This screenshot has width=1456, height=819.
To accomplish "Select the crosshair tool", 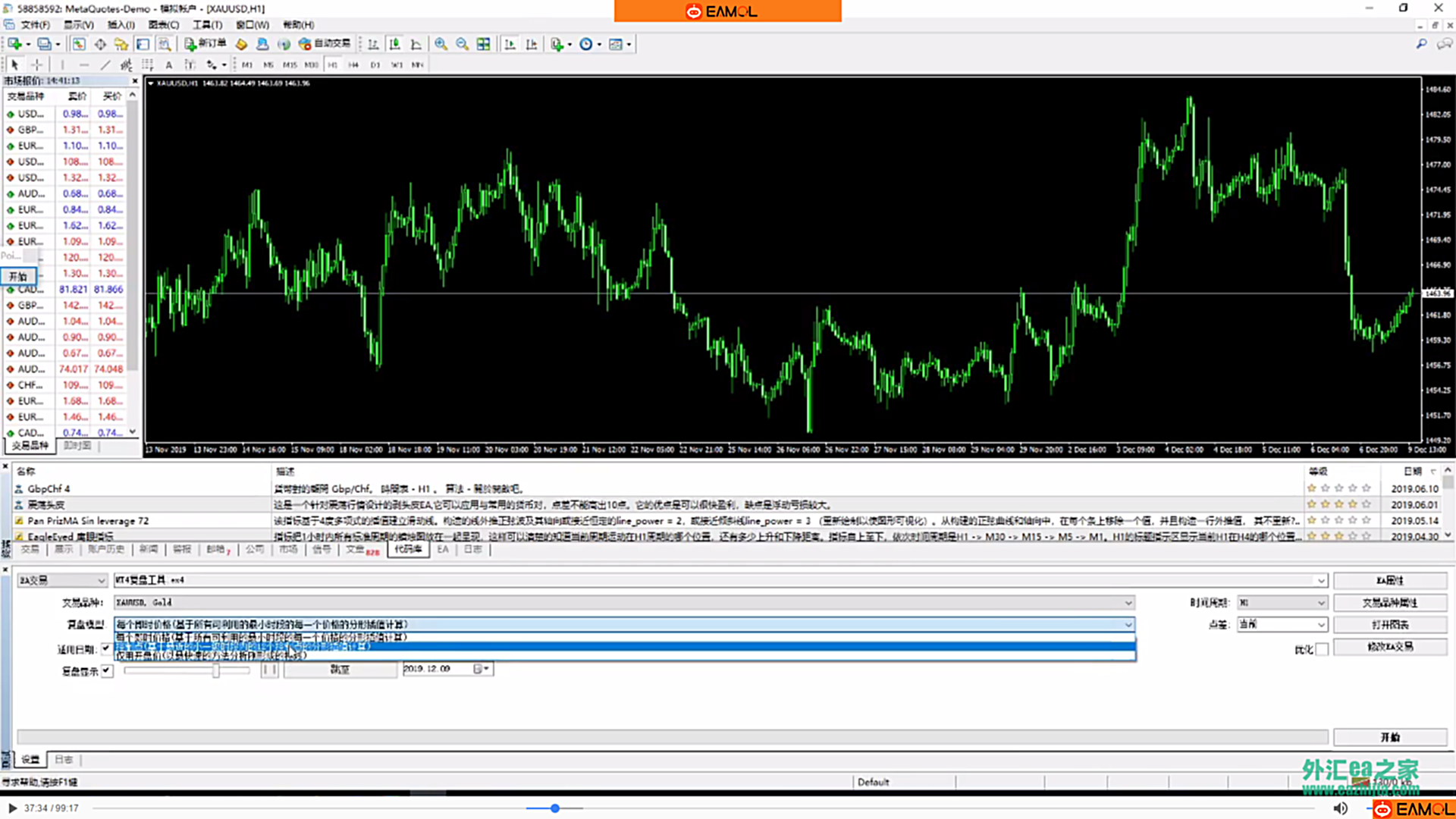I will point(36,64).
